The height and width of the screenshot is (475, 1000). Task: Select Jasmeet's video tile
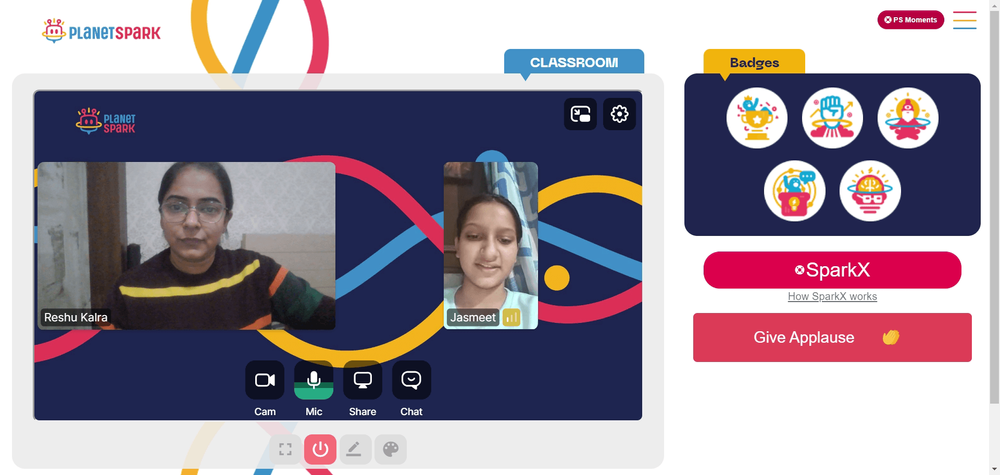(x=490, y=245)
